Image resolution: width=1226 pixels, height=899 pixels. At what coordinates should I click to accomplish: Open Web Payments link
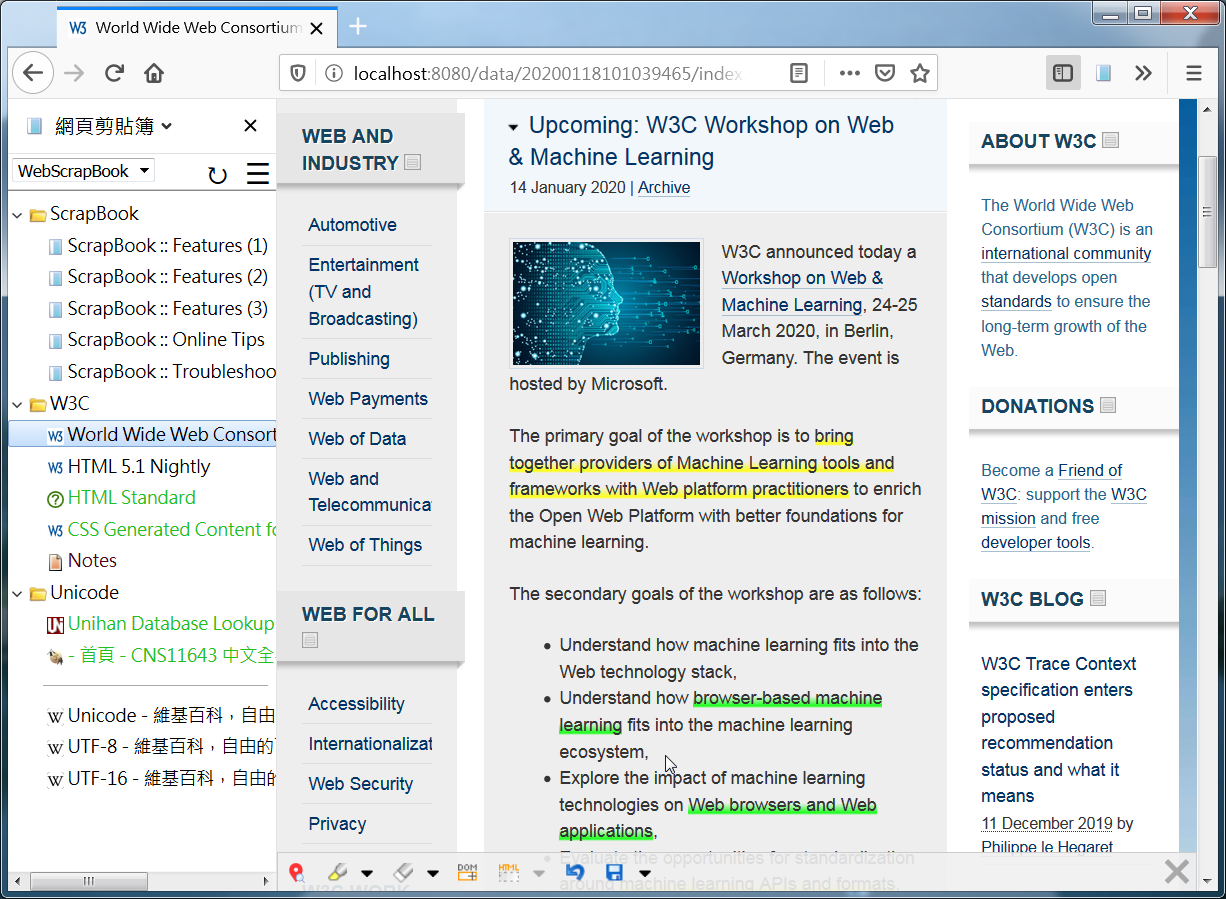coord(368,399)
